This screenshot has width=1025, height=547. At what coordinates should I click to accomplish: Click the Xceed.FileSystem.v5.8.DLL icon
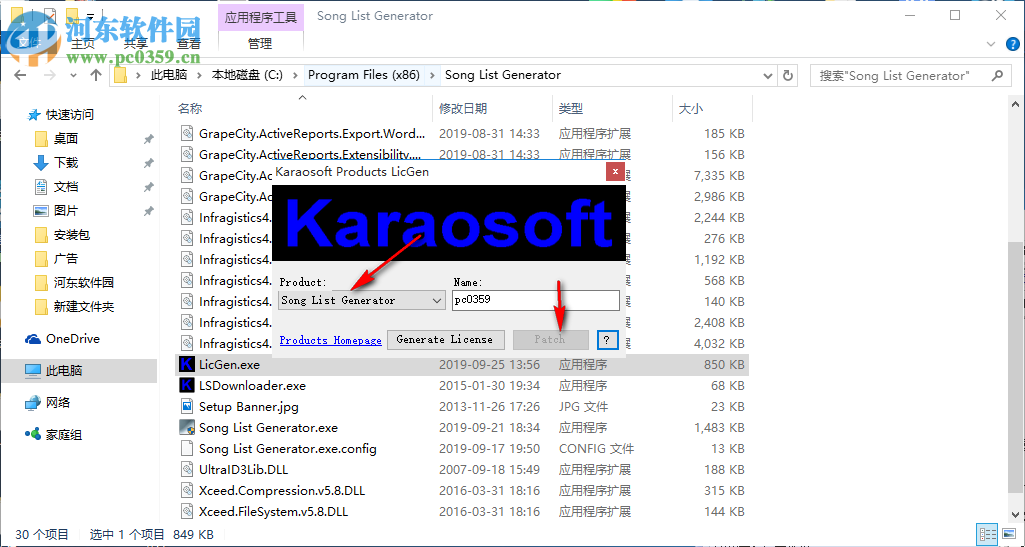pyautogui.click(x=187, y=511)
